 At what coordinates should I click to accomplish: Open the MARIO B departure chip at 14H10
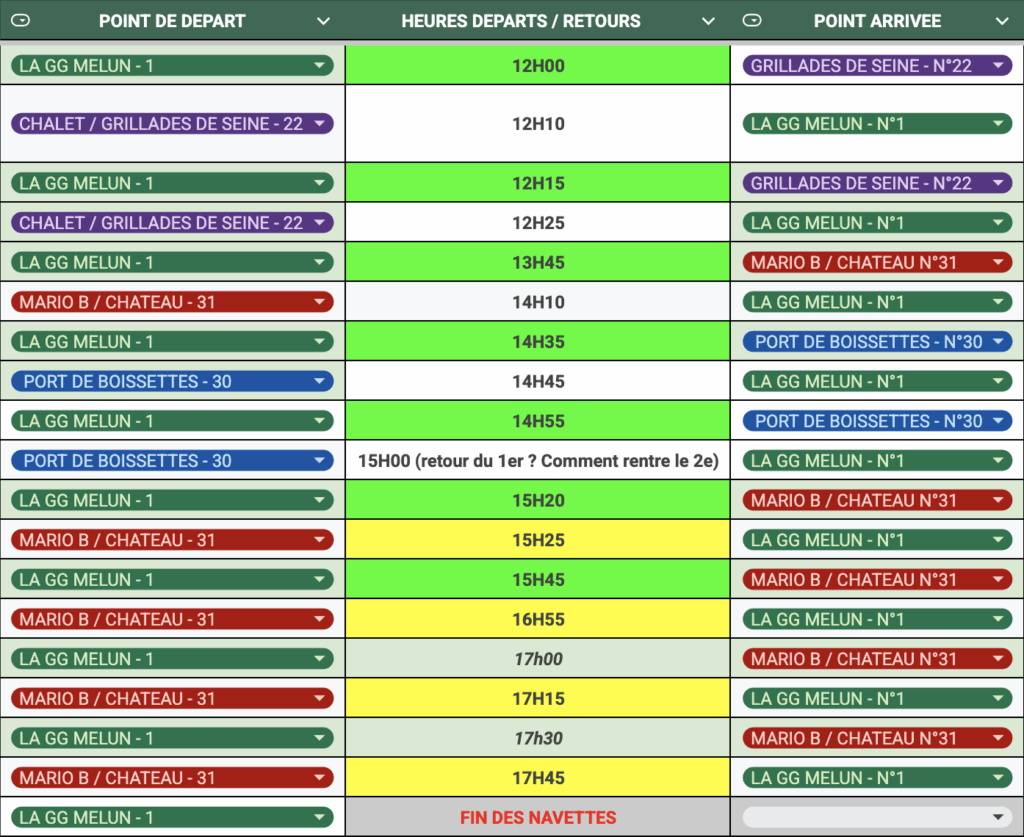172,302
